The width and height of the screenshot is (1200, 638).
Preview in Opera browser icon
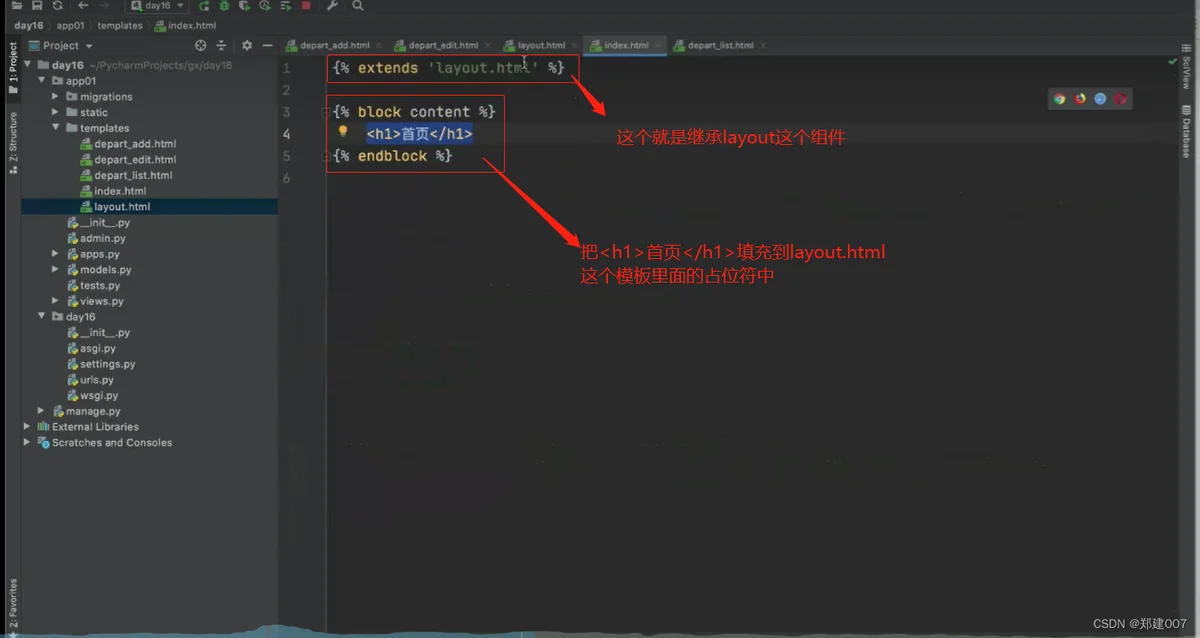point(1121,98)
